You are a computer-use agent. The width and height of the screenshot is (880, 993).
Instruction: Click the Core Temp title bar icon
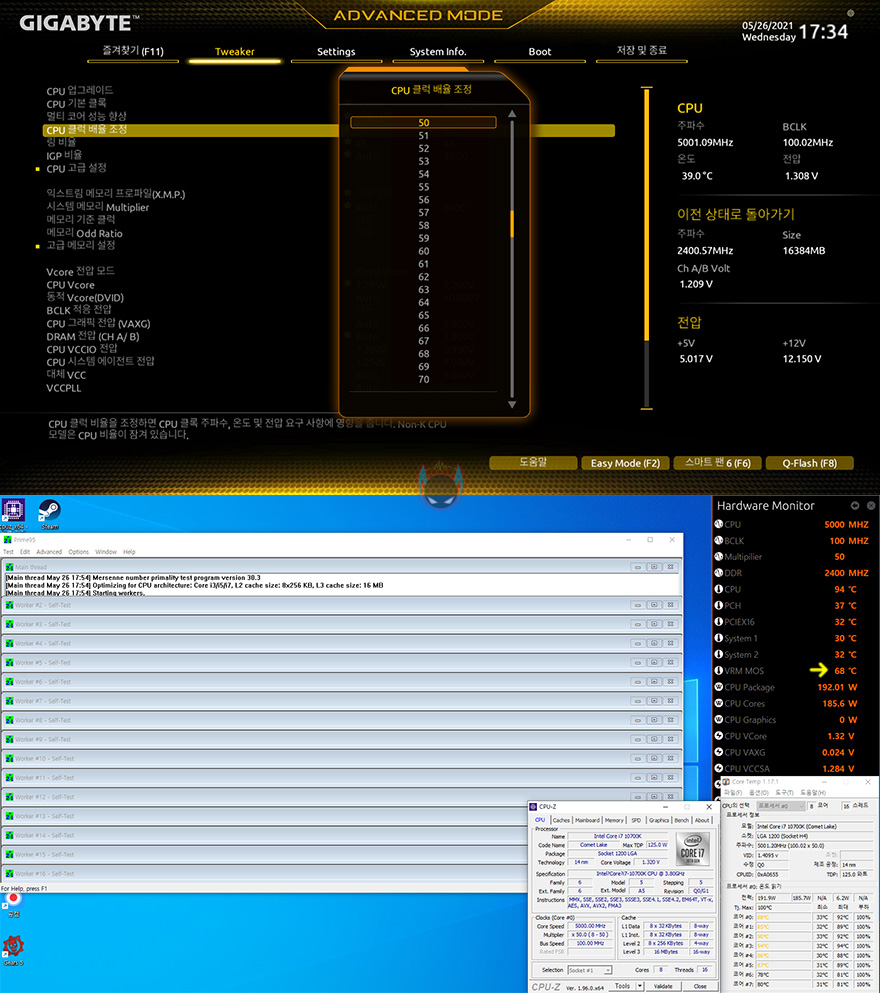(x=726, y=781)
